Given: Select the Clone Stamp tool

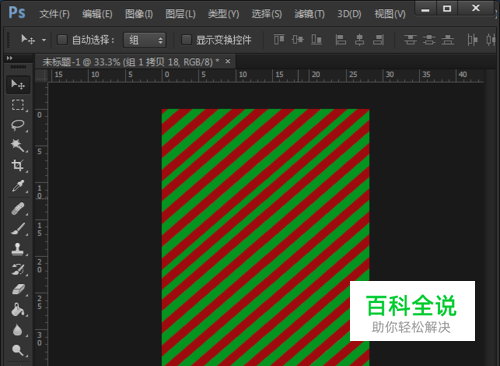Looking at the screenshot, I should [x=18, y=249].
